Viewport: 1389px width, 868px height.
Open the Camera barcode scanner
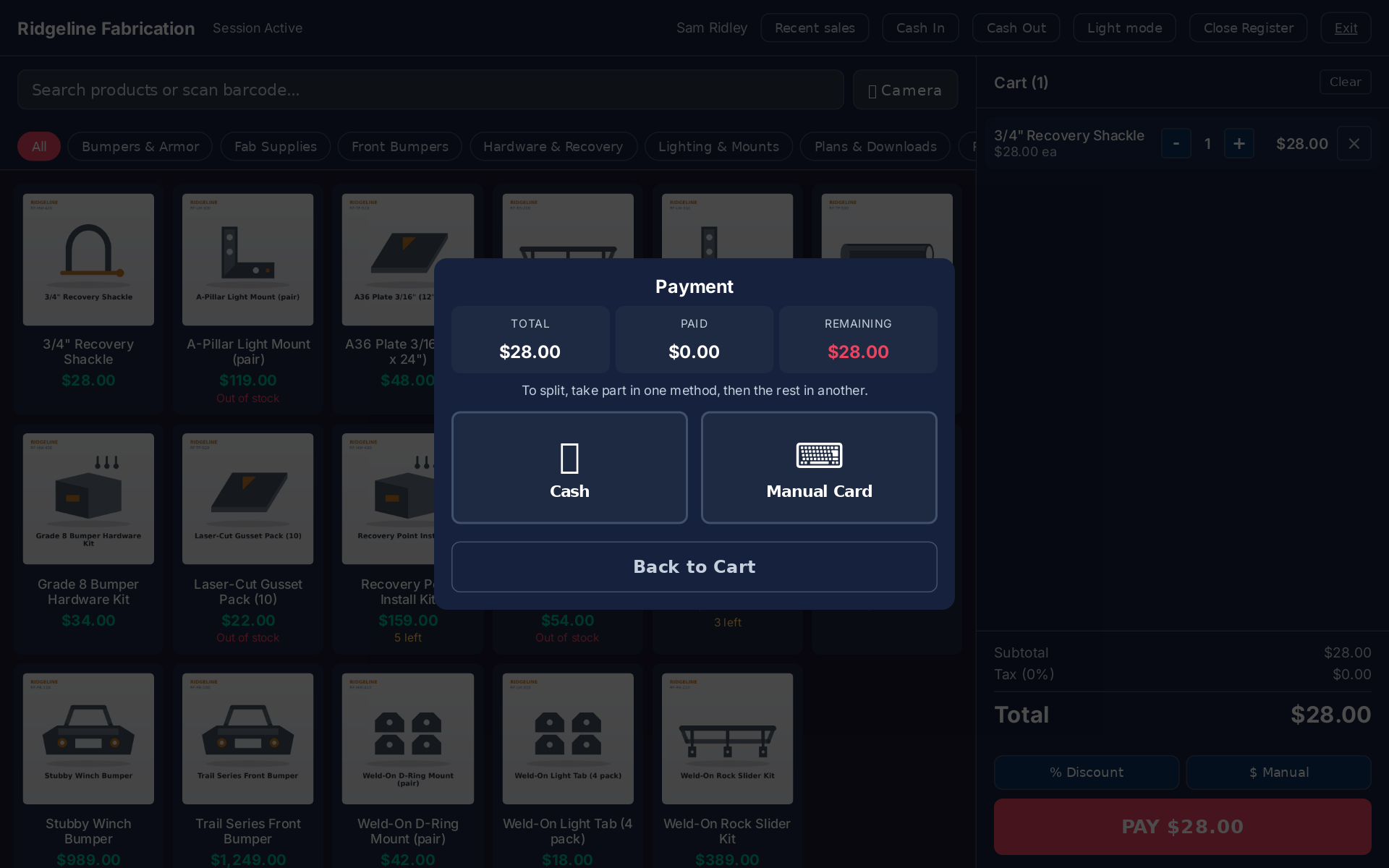point(905,90)
